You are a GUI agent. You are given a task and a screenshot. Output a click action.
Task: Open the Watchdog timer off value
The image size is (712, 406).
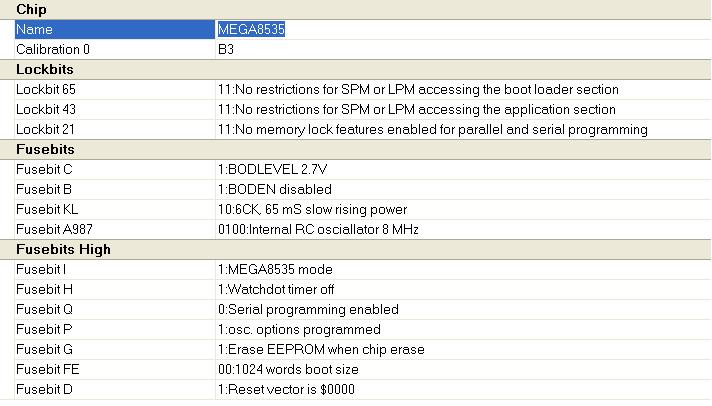tap(282, 289)
